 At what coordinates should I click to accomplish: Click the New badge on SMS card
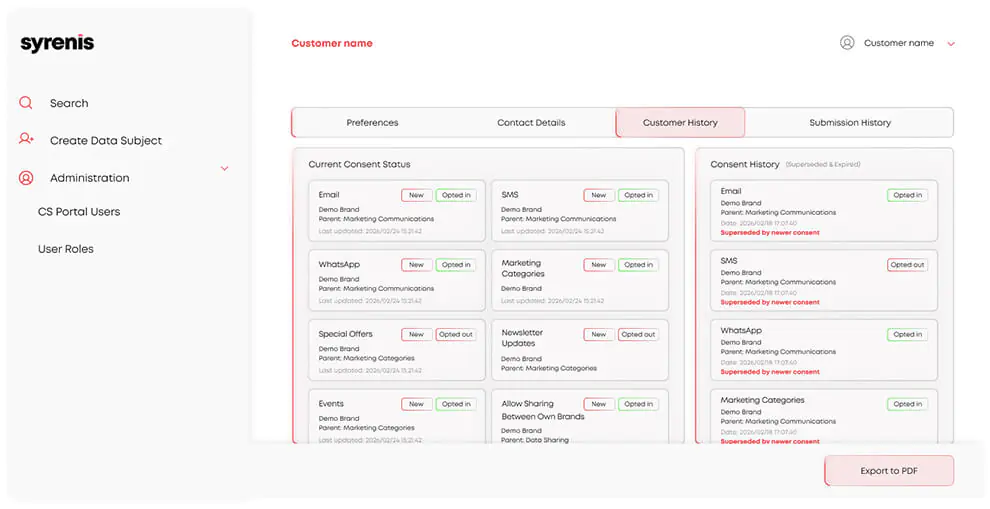599,195
